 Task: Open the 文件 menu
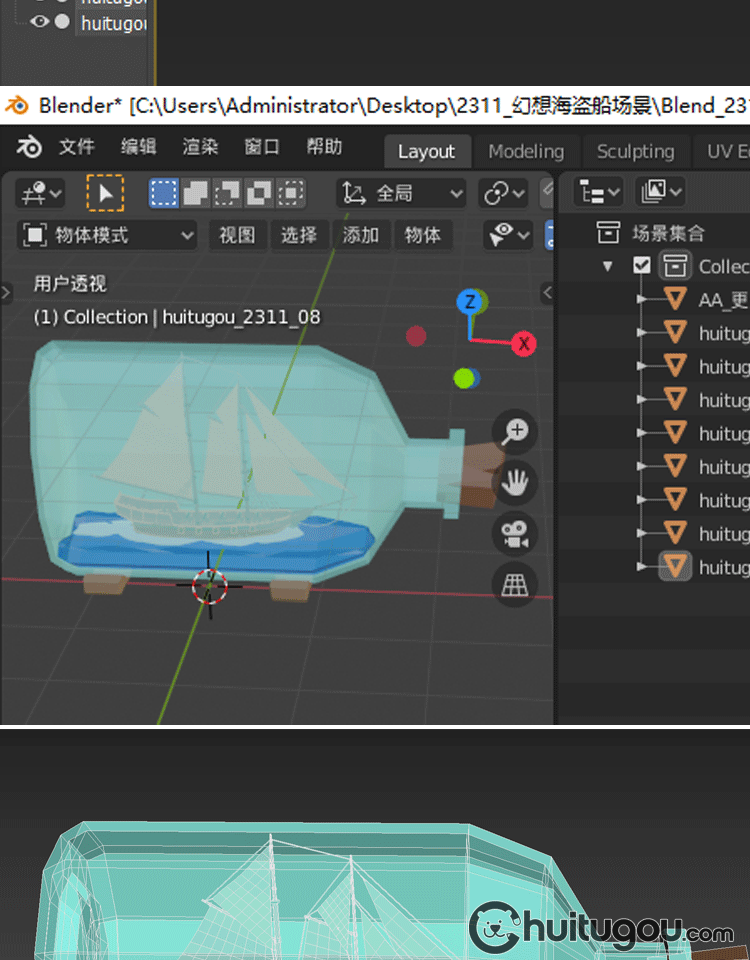tap(77, 147)
